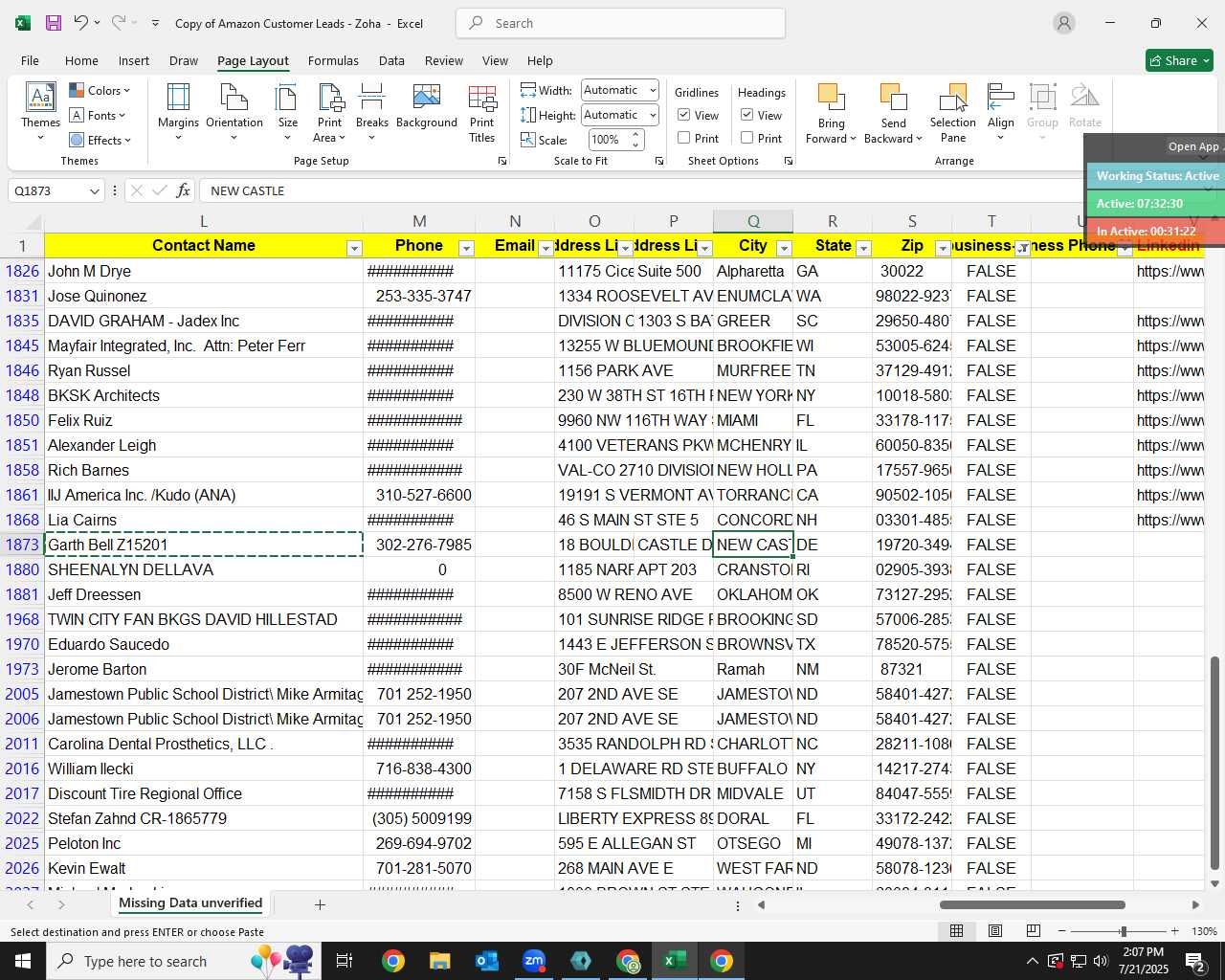This screenshot has height=980, width=1225.
Task: Switch to the Data ribbon tab
Action: tap(391, 60)
